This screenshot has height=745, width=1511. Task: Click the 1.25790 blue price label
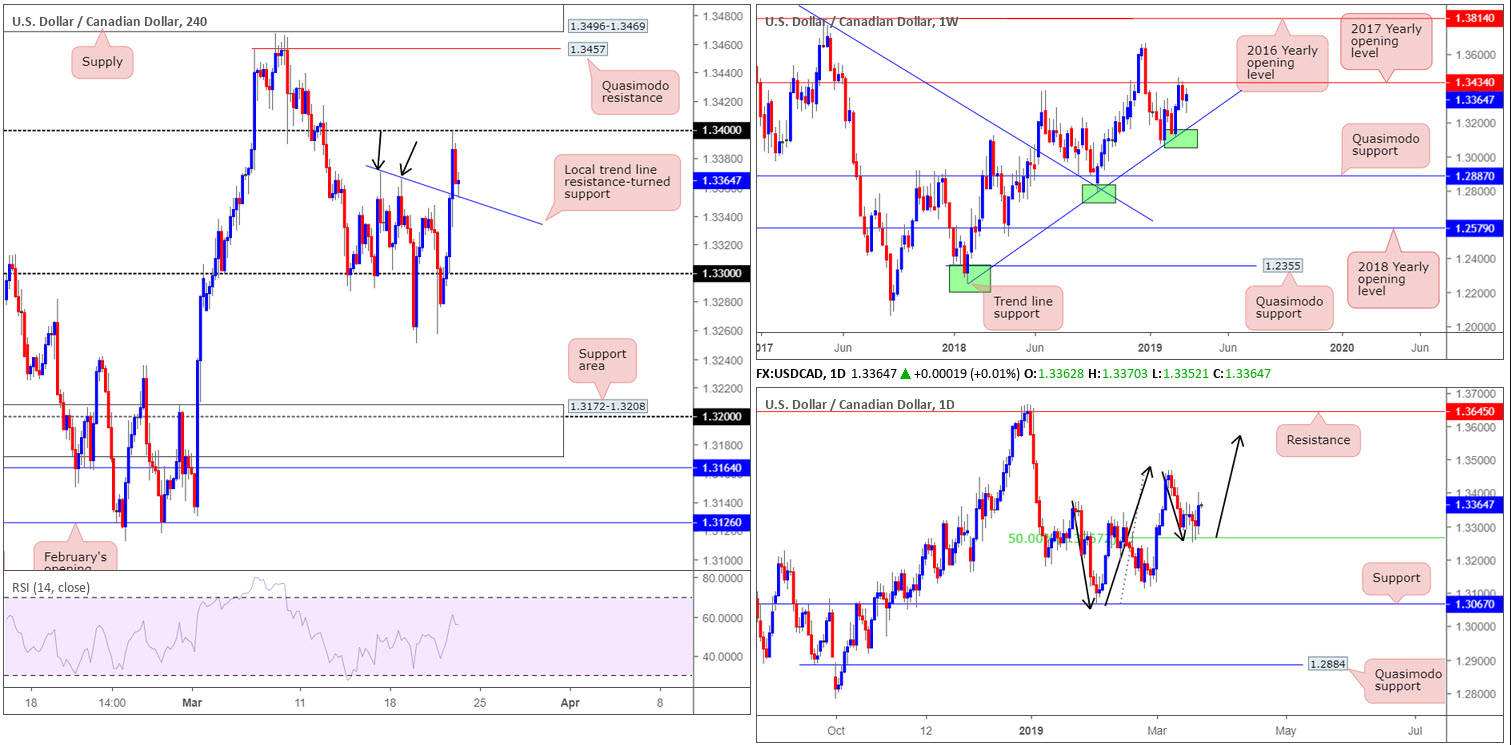pyautogui.click(x=1474, y=228)
